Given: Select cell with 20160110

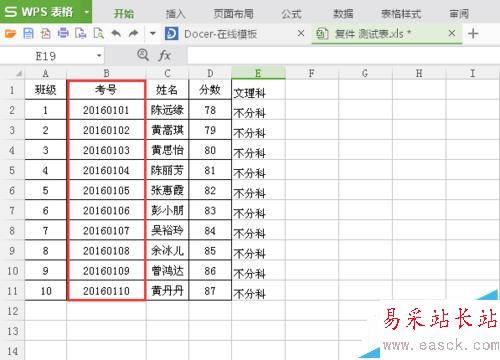Looking at the screenshot, I should coord(106,291).
